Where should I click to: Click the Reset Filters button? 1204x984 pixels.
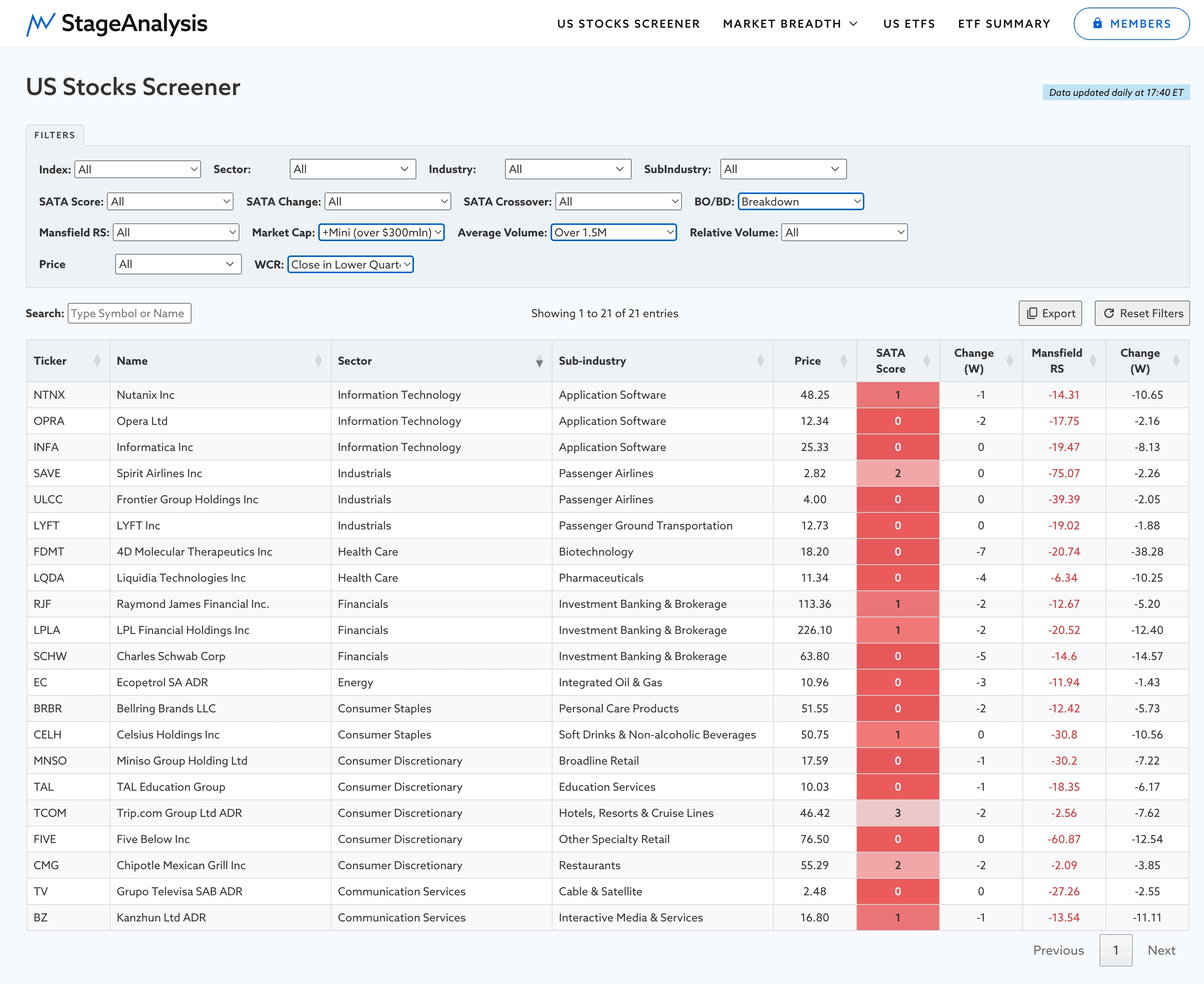tap(1142, 314)
